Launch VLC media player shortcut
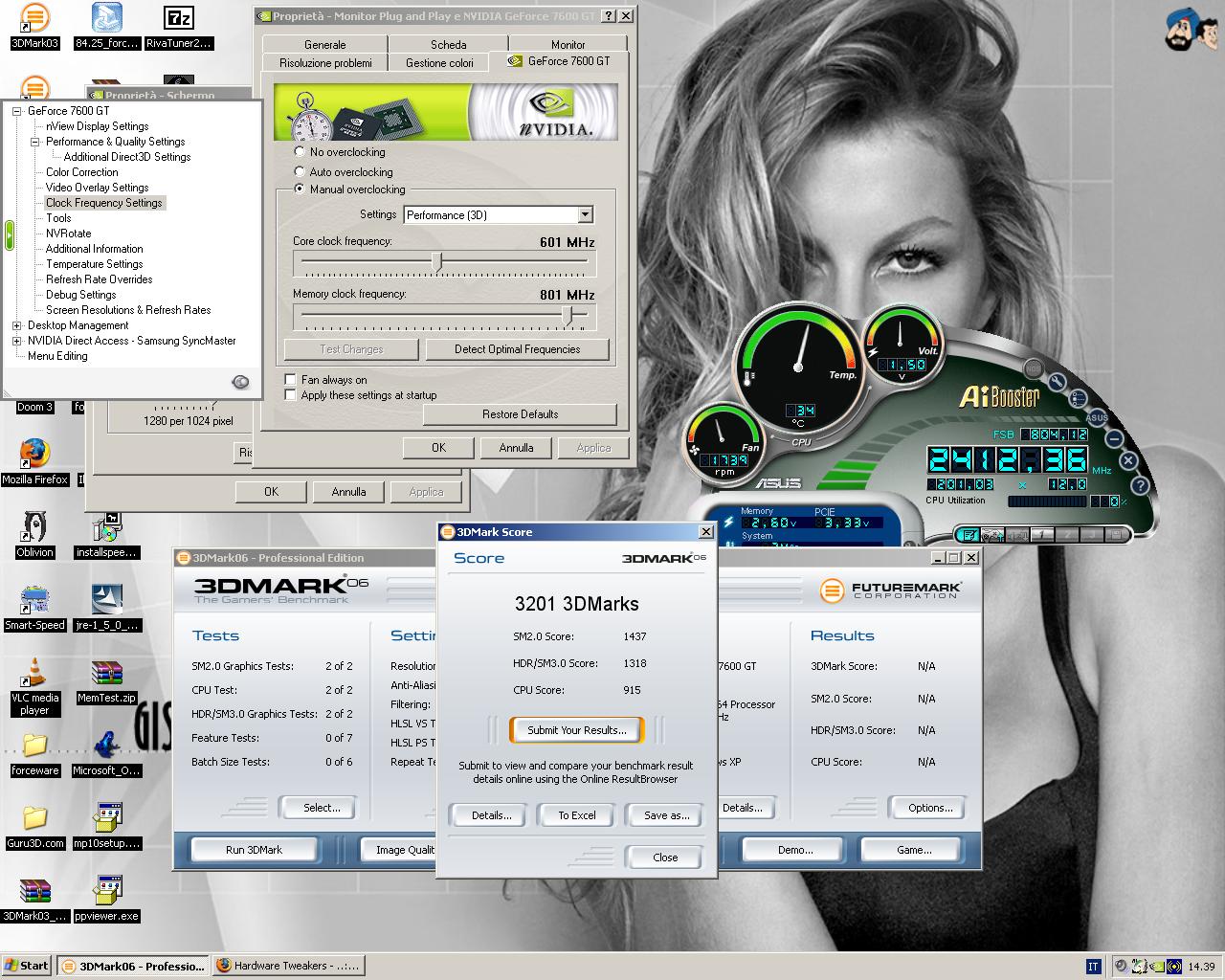 [34, 686]
